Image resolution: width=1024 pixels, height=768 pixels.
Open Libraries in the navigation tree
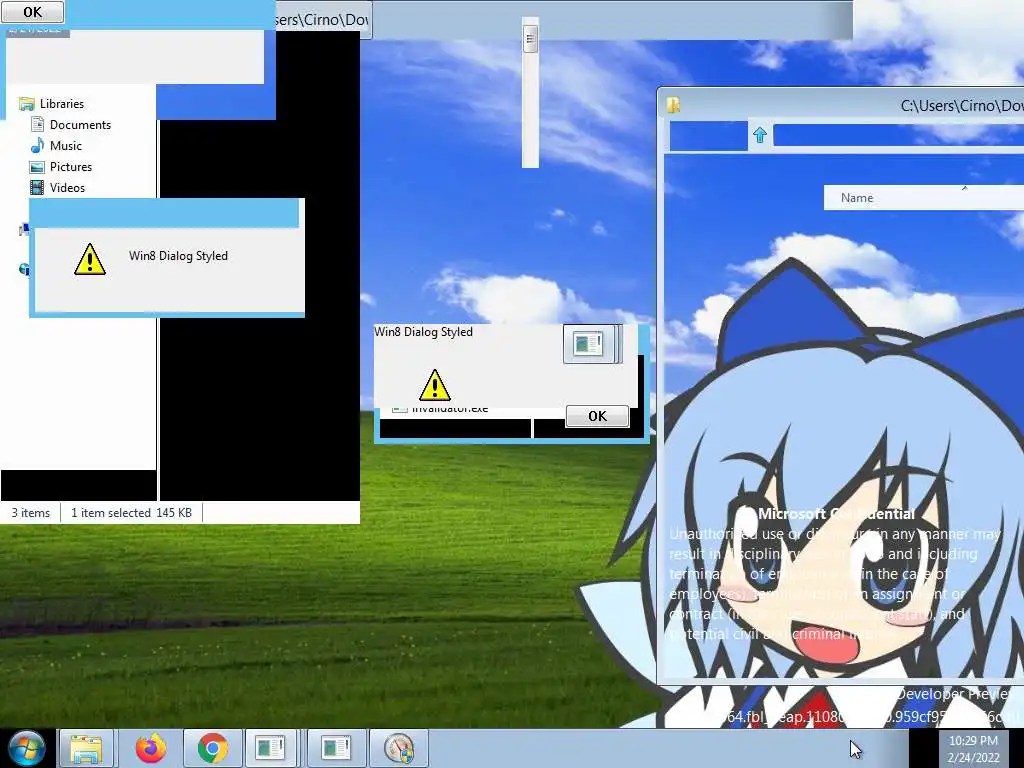(61, 103)
